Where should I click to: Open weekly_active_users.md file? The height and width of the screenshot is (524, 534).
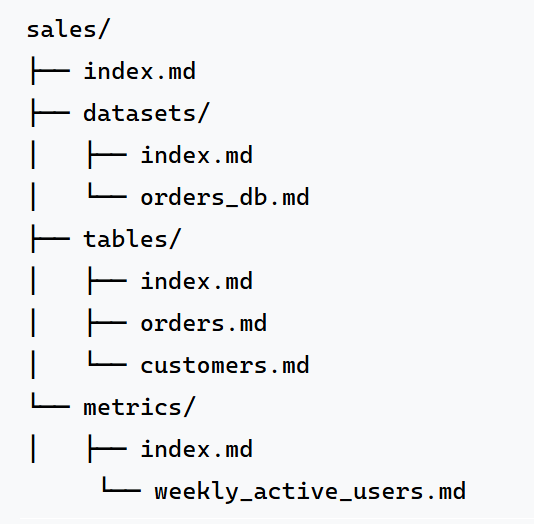click(x=310, y=491)
